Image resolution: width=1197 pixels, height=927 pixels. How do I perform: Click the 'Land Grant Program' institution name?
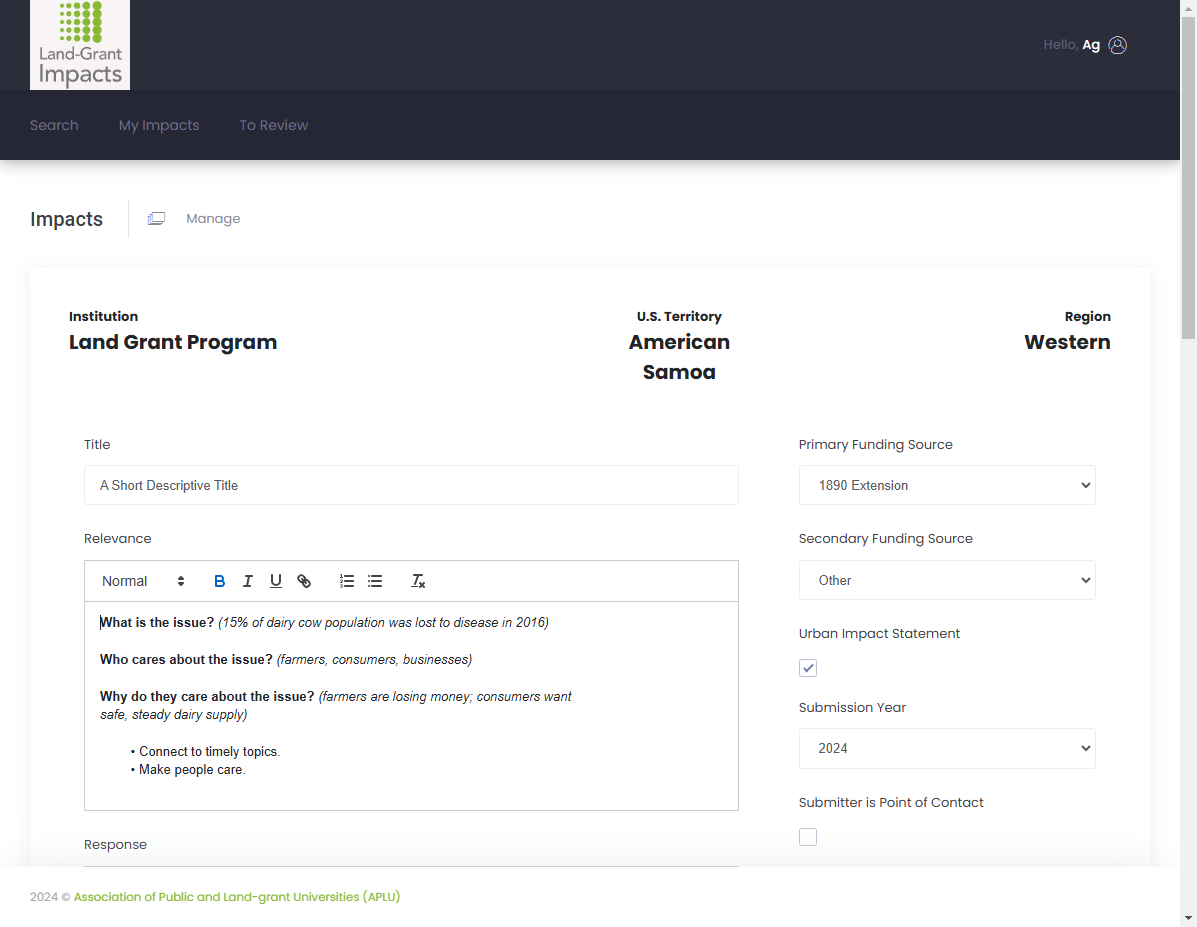pyautogui.click(x=173, y=342)
